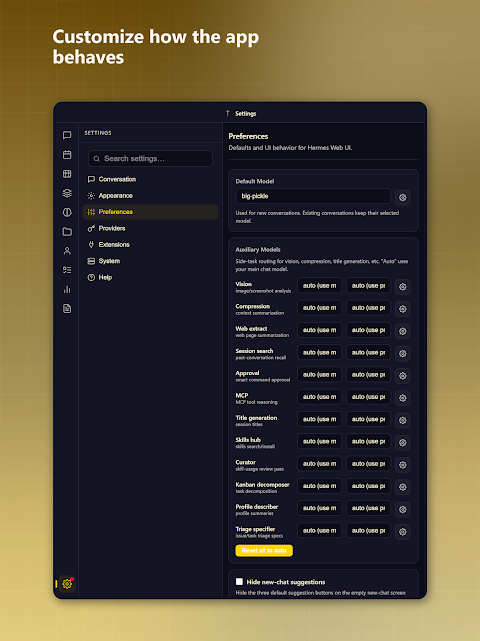This screenshot has height=641, width=480.
Task: Open the person profile icon in sidebar
Action: [x=67, y=251]
